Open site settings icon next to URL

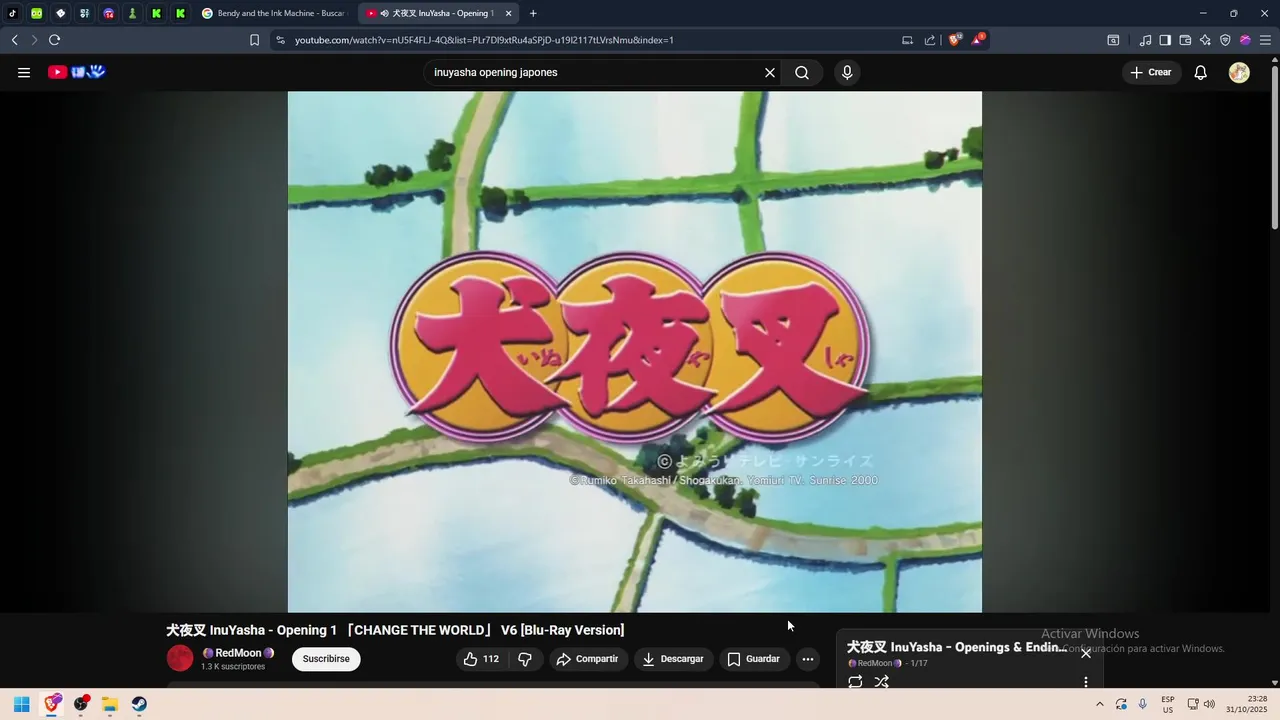[280, 40]
